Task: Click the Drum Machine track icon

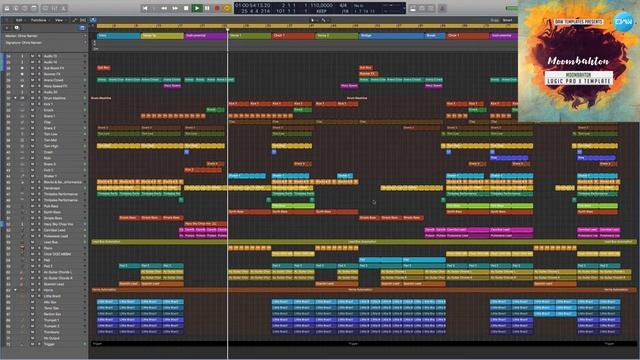Action: click(22, 98)
